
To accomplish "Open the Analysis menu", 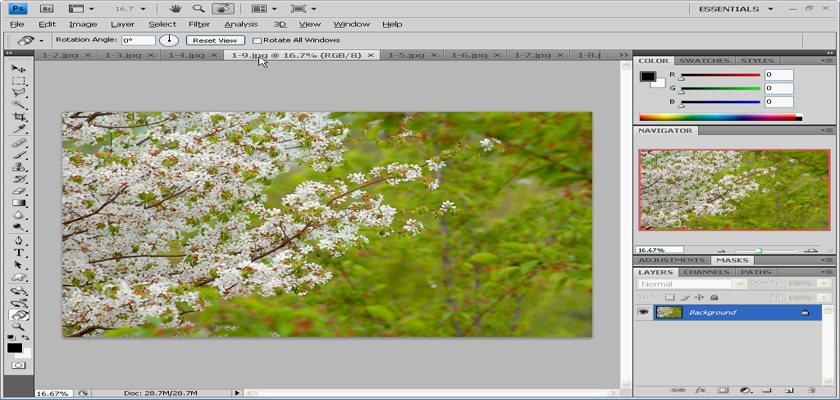I will [241, 24].
